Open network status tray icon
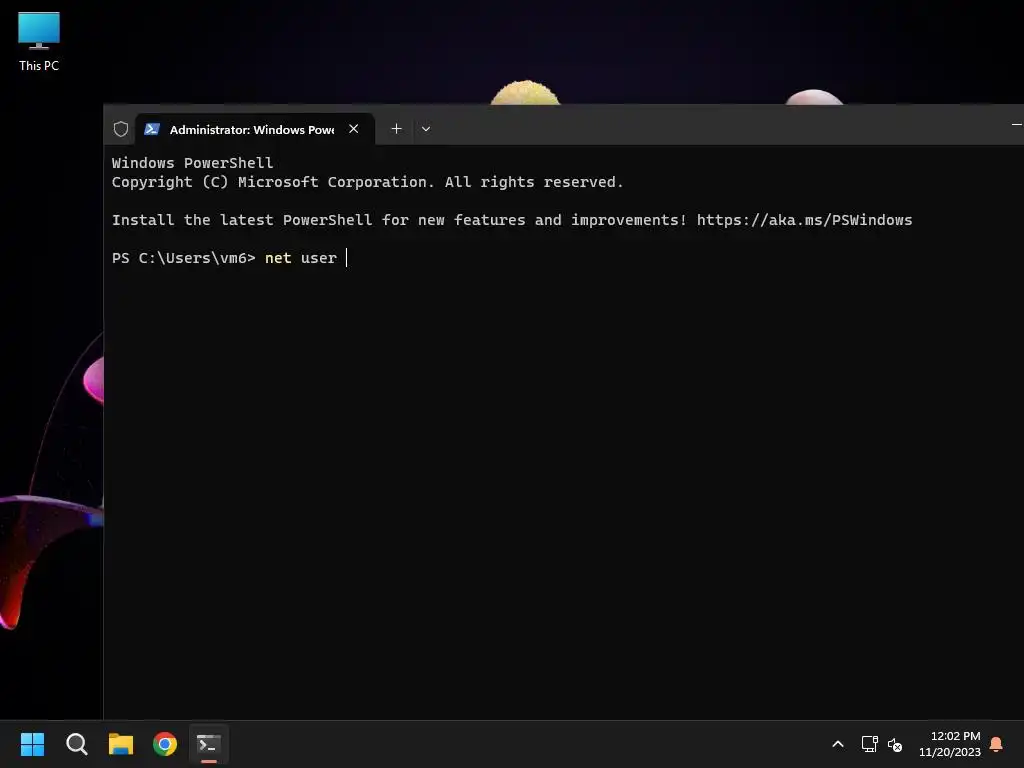Viewport: 1024px width, 768px height. [869, 744]
